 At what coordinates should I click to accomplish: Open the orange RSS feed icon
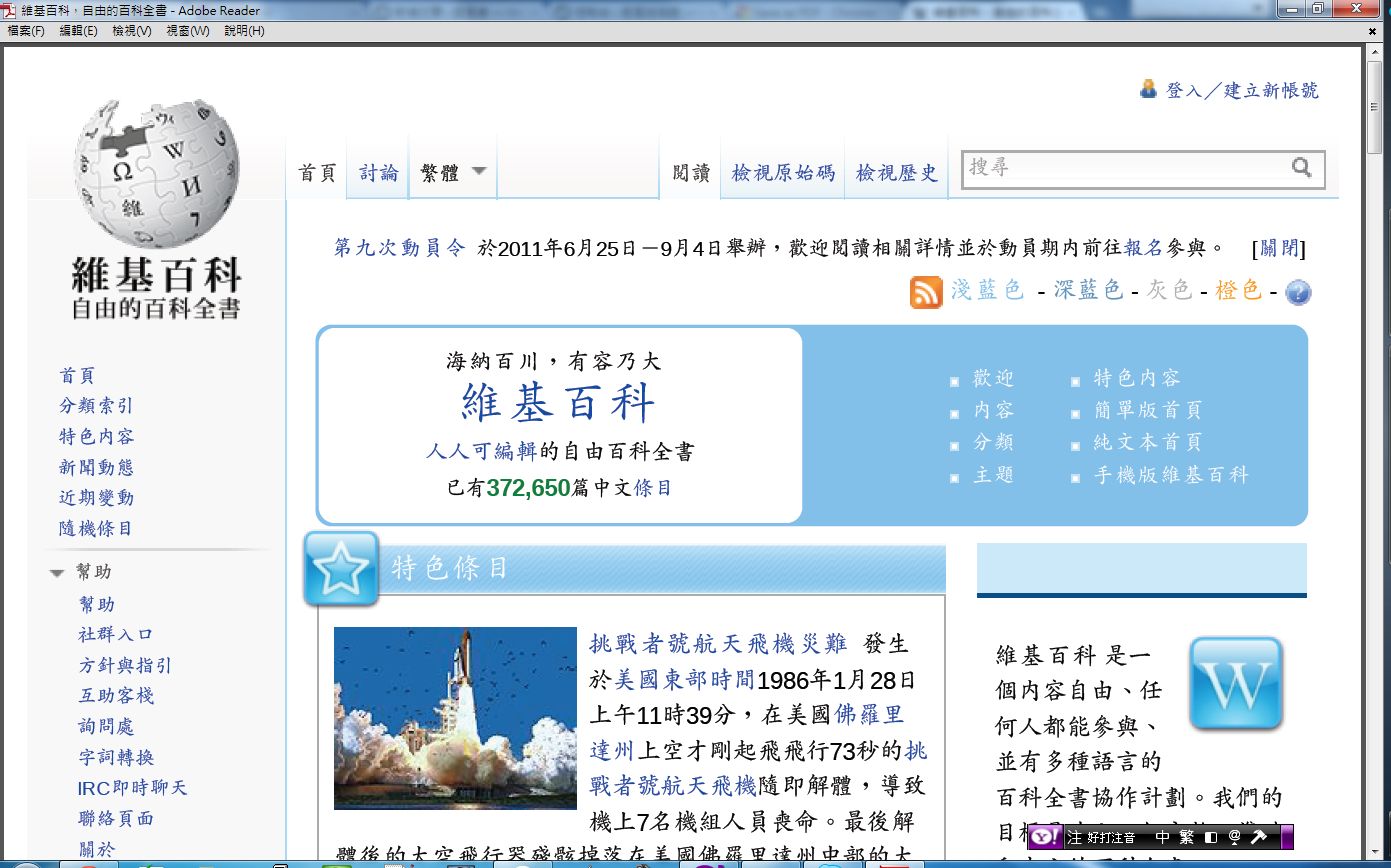[x=926, y=292]
